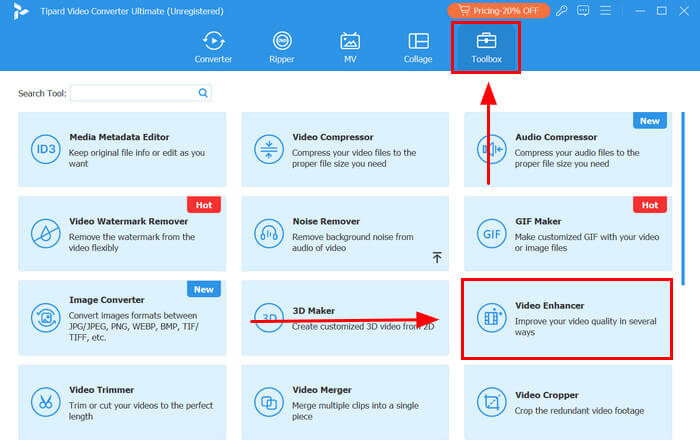Open Video Watermark Remover title

point(129,221)
